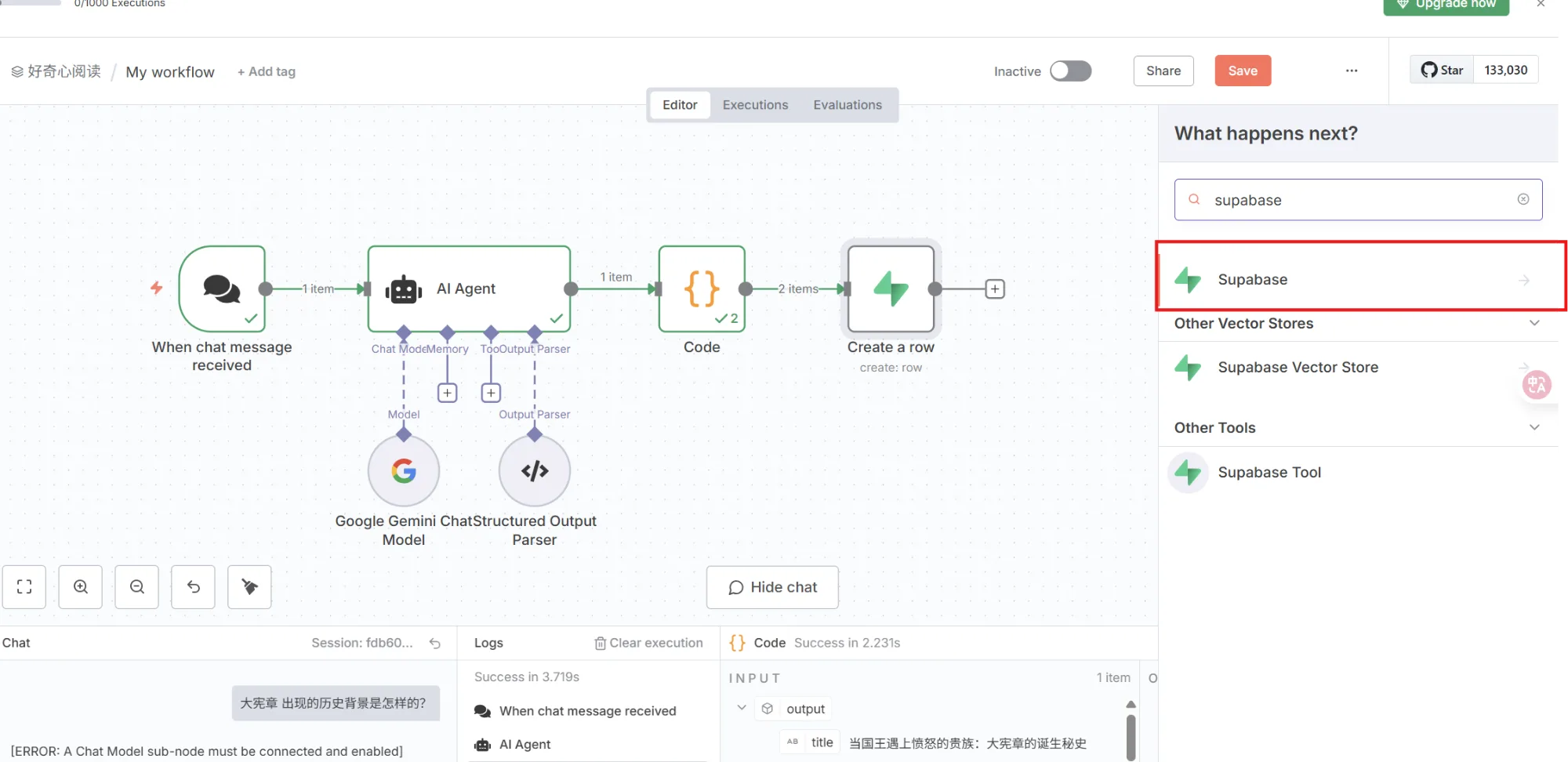Image resolution: width=1568 pixels, height=762 pixels.
Task: Open the Structured Output Parser node
Action: (535, 470)
